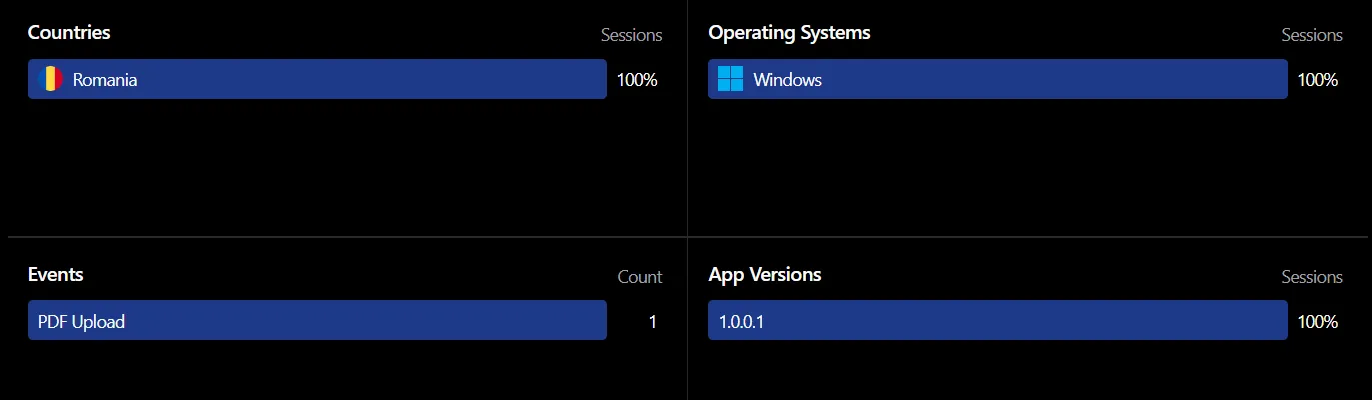1372x400 pixels.
Task: Select app version 1.0.0.1 row
Action: 998,321
